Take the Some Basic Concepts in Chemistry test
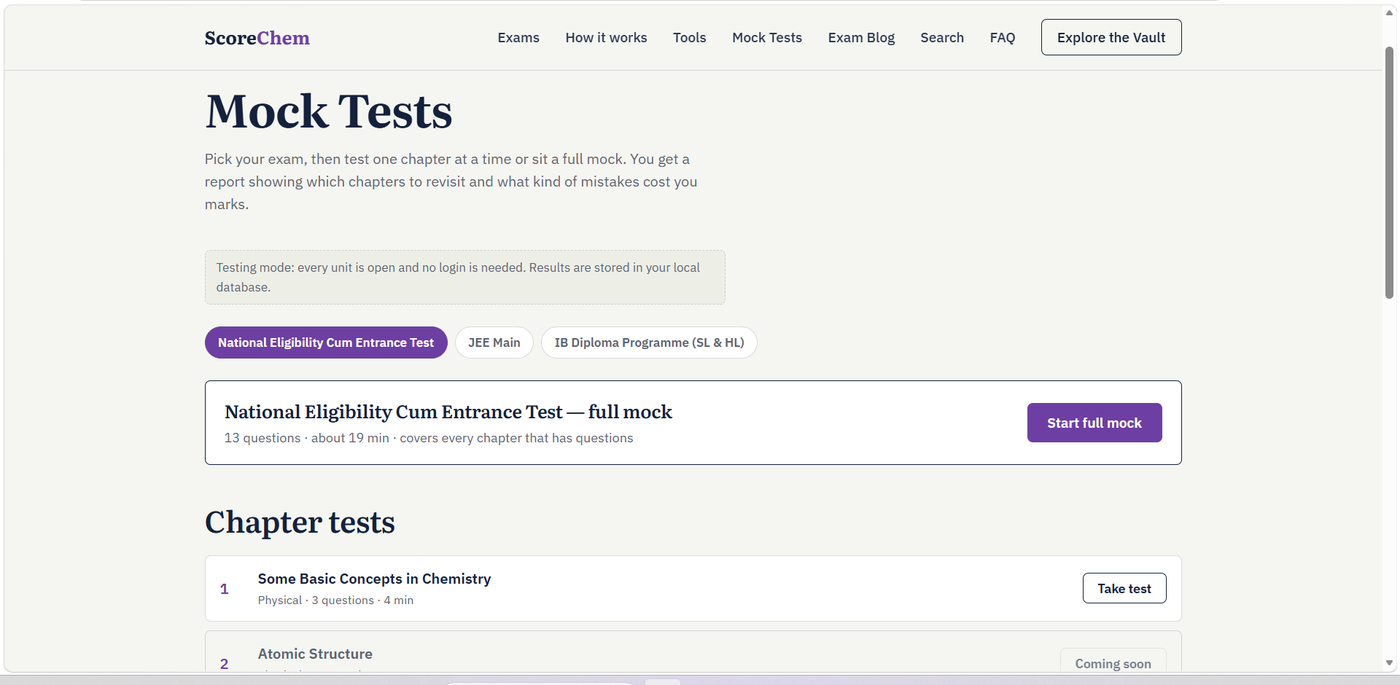 tap(1124, 589)
